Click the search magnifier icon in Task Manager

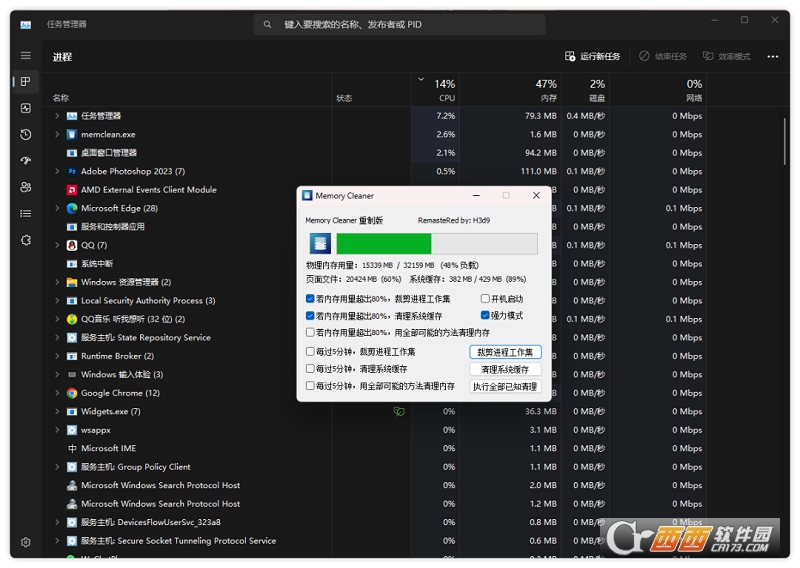coord(267,24)
